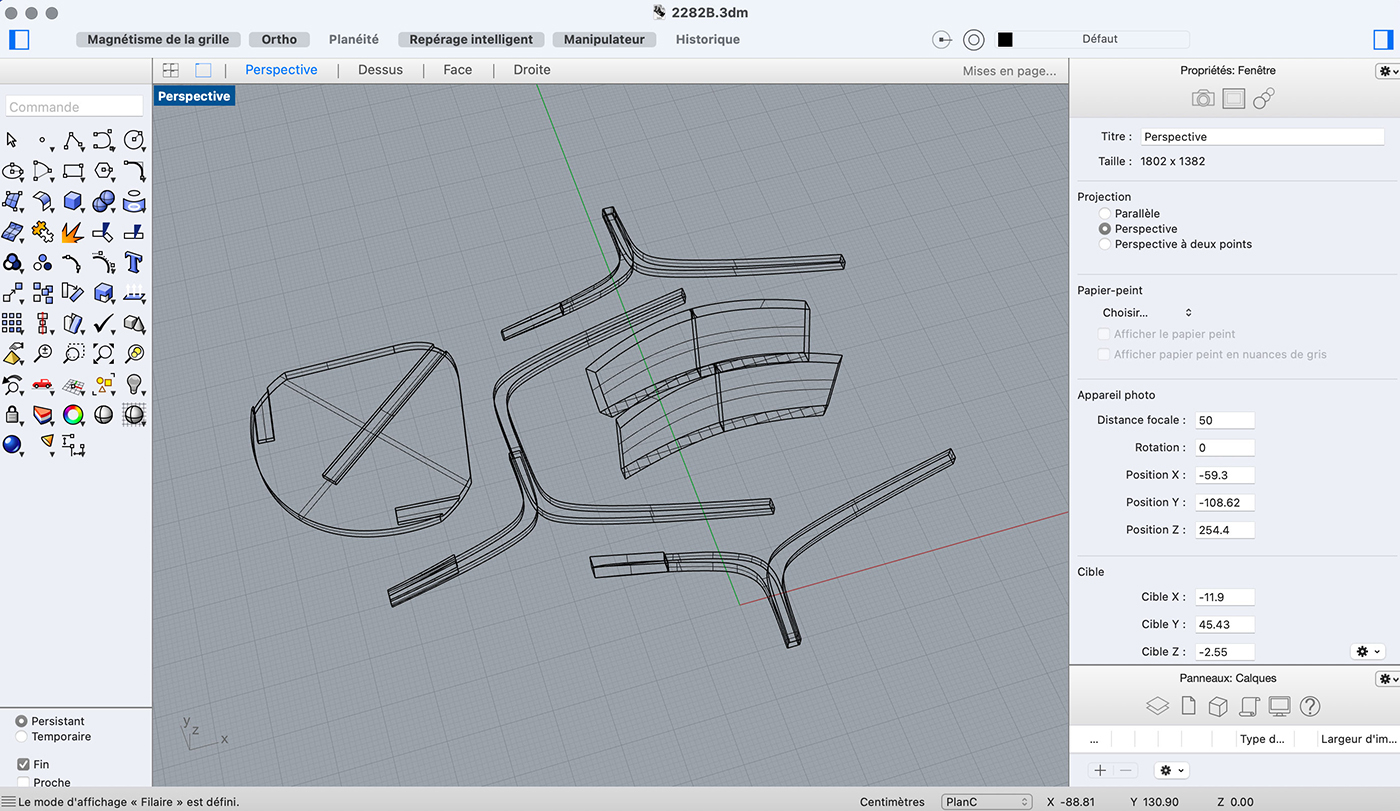Screen dimensions: 1400x811
Task: Click the Manipulateur button
Action: [604, 39]
